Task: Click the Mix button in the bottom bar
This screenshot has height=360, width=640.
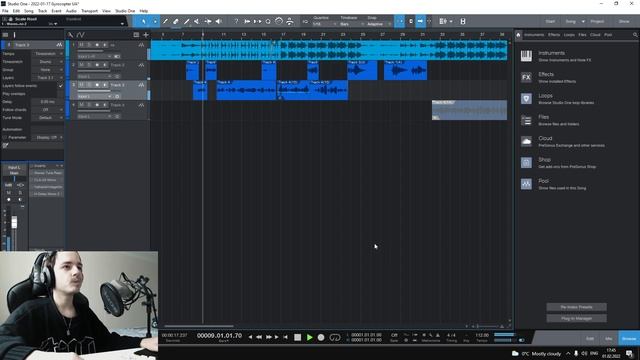Action: [x=609, y=339]
